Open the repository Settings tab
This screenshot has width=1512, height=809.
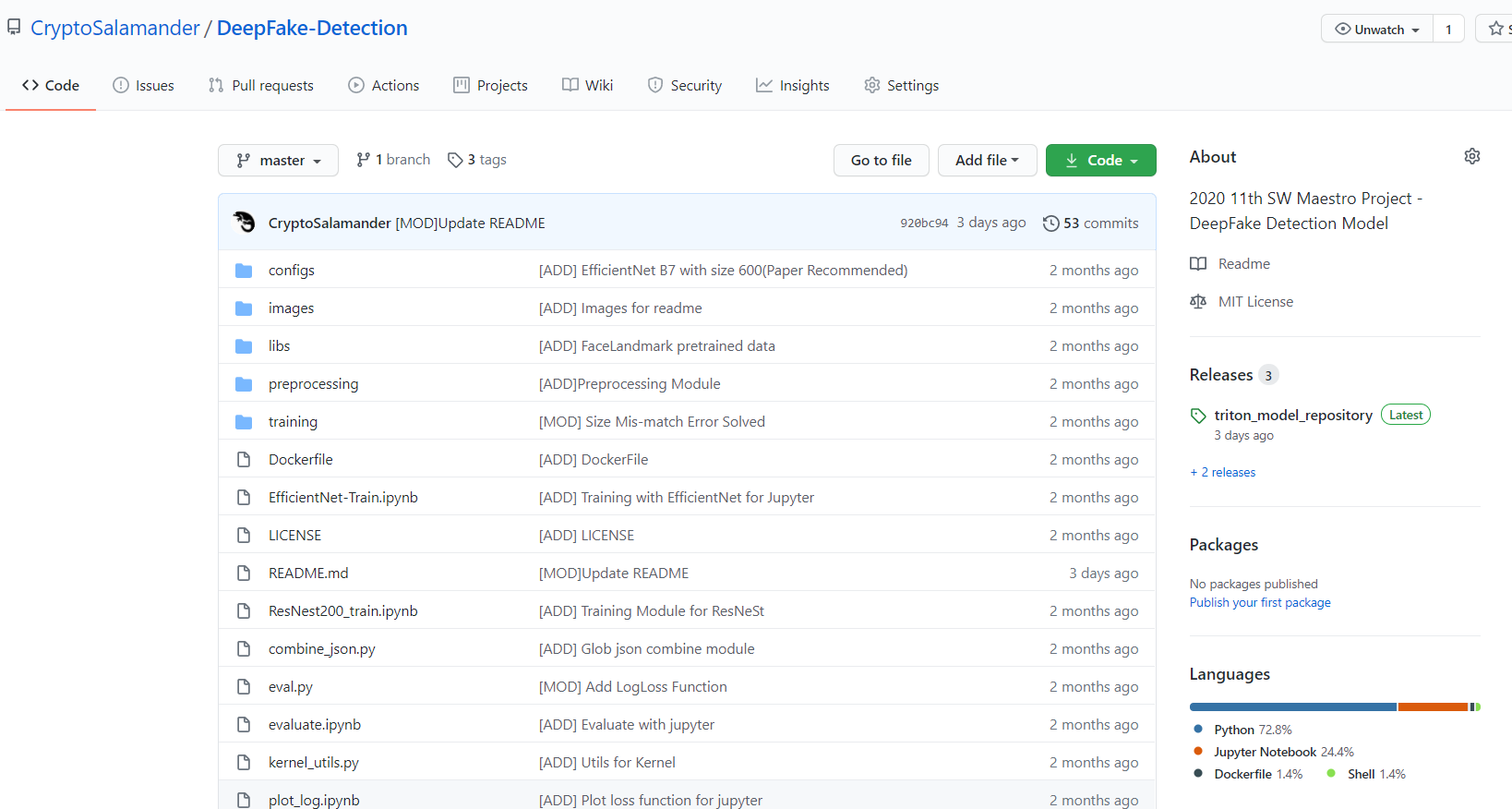pos(902,85)
